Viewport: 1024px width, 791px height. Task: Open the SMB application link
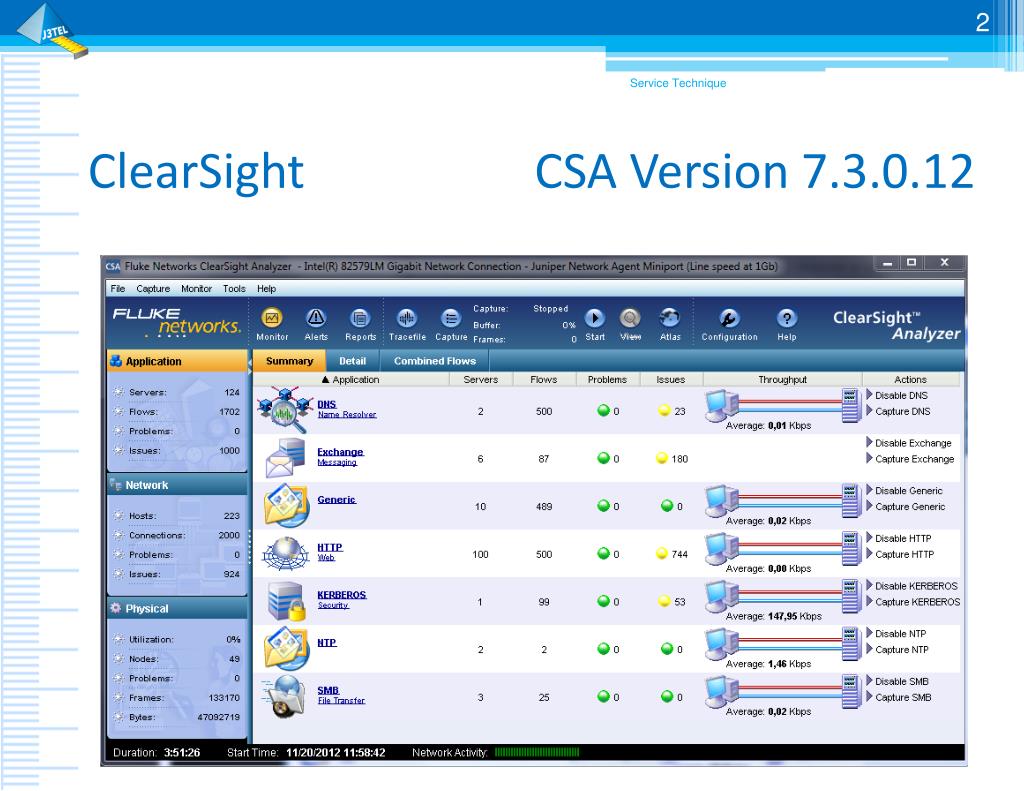328,690
